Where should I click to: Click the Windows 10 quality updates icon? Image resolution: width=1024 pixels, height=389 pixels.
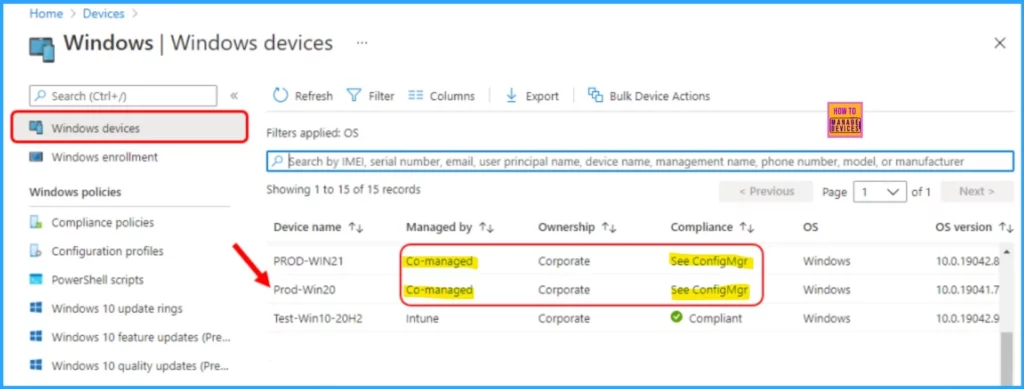point(37,366)
